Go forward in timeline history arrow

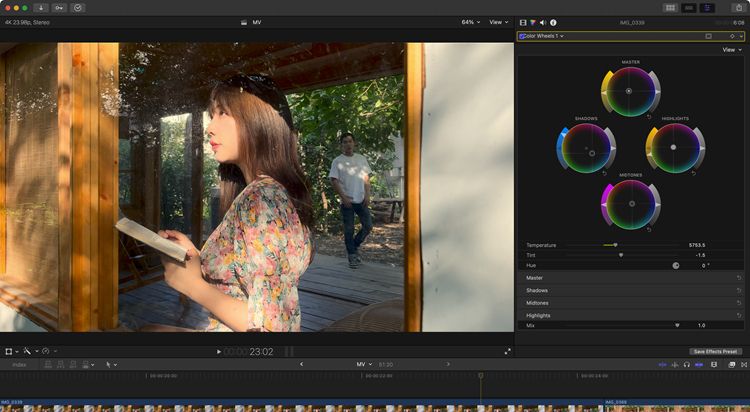tap(448, 364)
